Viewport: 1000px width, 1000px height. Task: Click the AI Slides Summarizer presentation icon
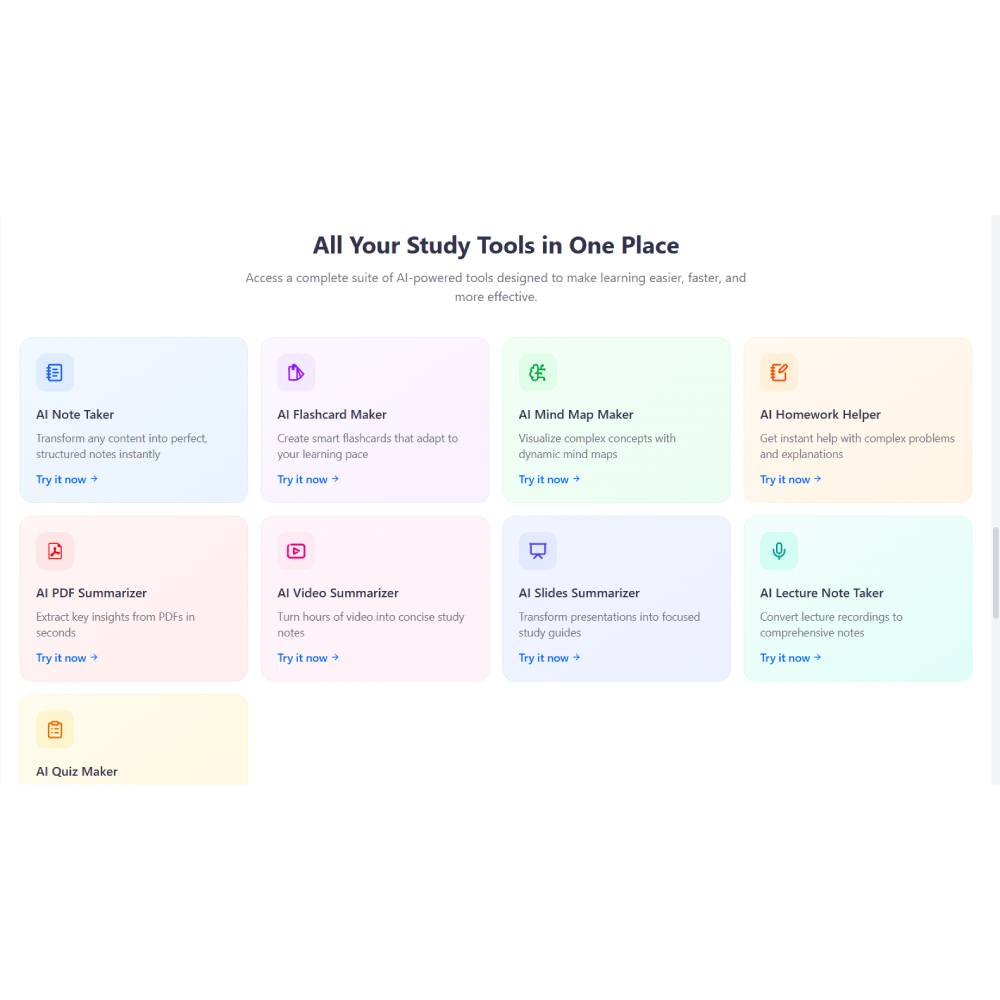(x=537, y=550)
